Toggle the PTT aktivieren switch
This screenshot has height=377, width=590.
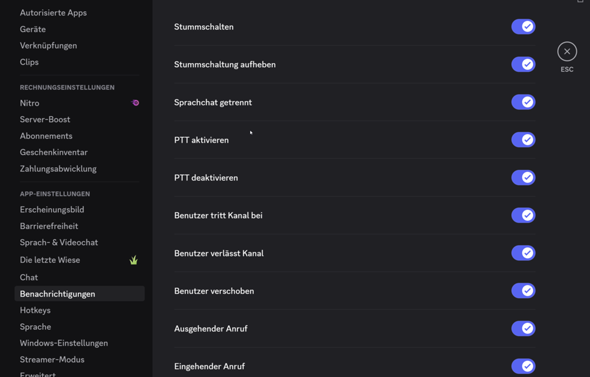(x=523, y=140)
